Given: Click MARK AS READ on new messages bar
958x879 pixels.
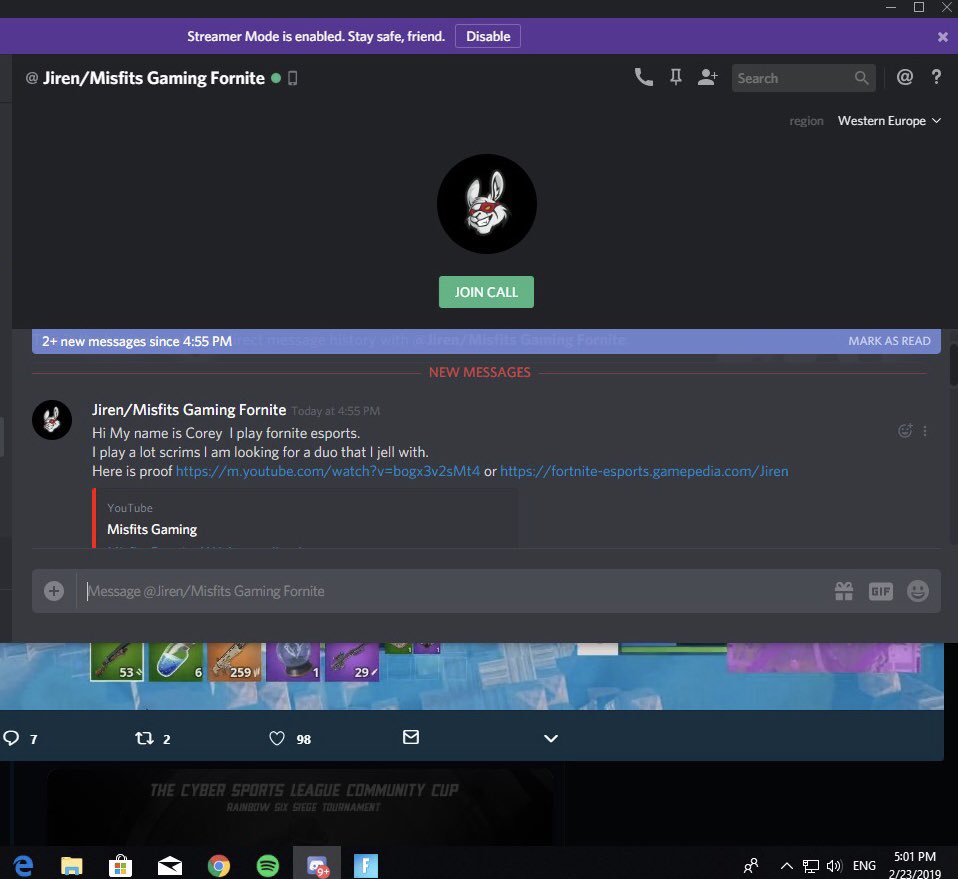Looking at the screenshot, I should pyautogui.click(x=889, y=341).
